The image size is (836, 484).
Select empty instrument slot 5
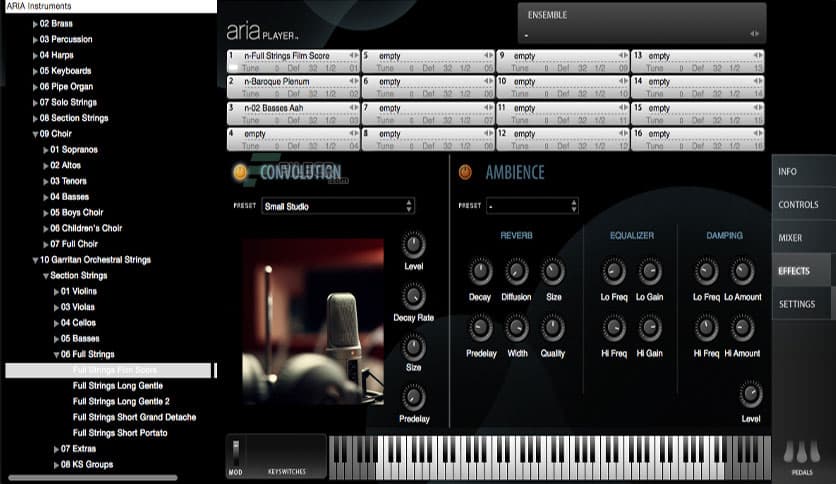[428, 61]
